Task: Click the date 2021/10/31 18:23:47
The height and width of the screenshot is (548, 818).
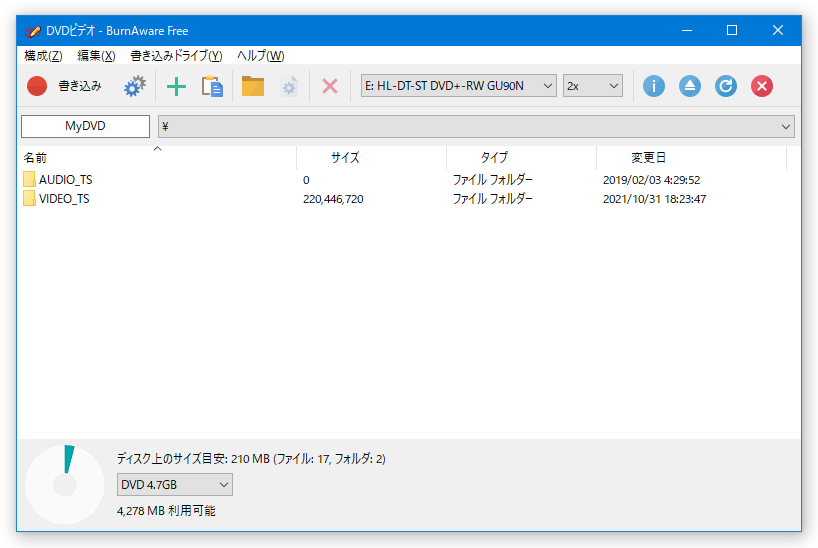Action: [654, 199]
